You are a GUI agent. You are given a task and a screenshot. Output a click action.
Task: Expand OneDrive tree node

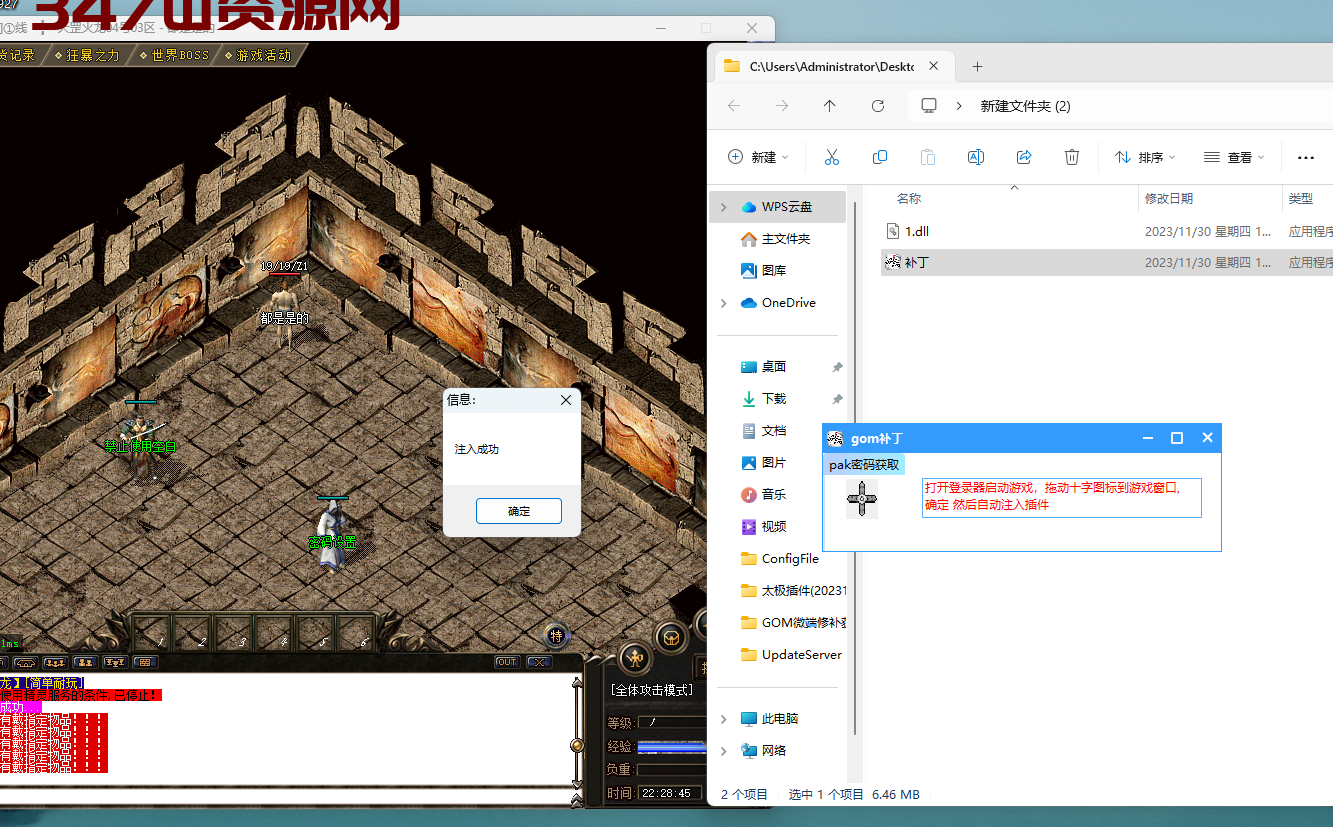pos(723,303)
